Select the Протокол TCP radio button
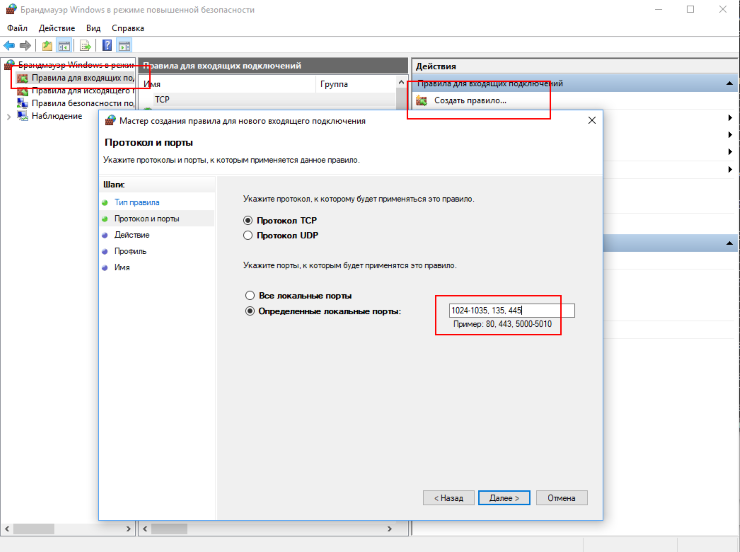The width and height of the screenshot is (740, 552). pyautogui.click(x=248, y=220)
